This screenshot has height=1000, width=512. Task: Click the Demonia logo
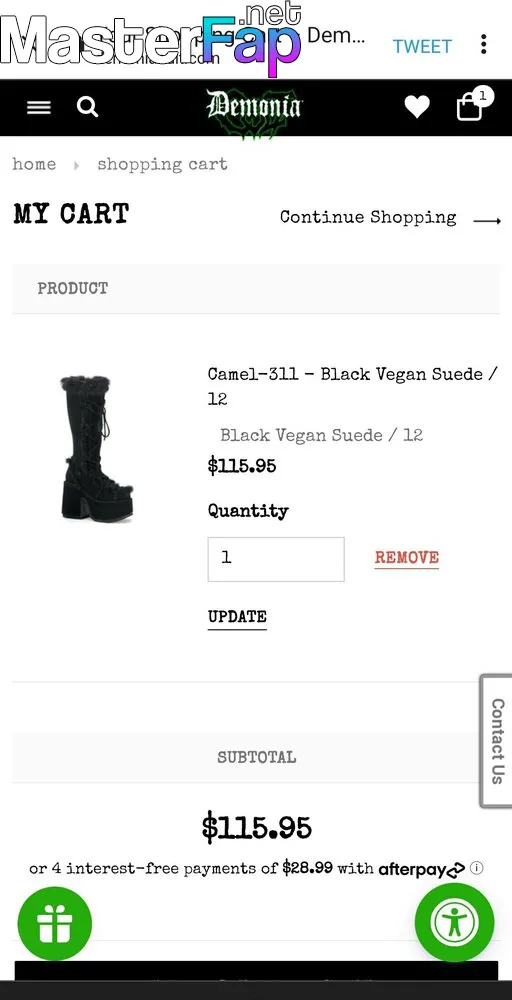click(254, 108)
